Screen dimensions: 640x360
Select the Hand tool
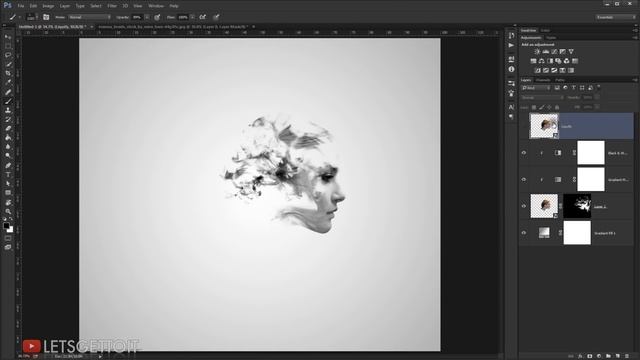(8, 202)
